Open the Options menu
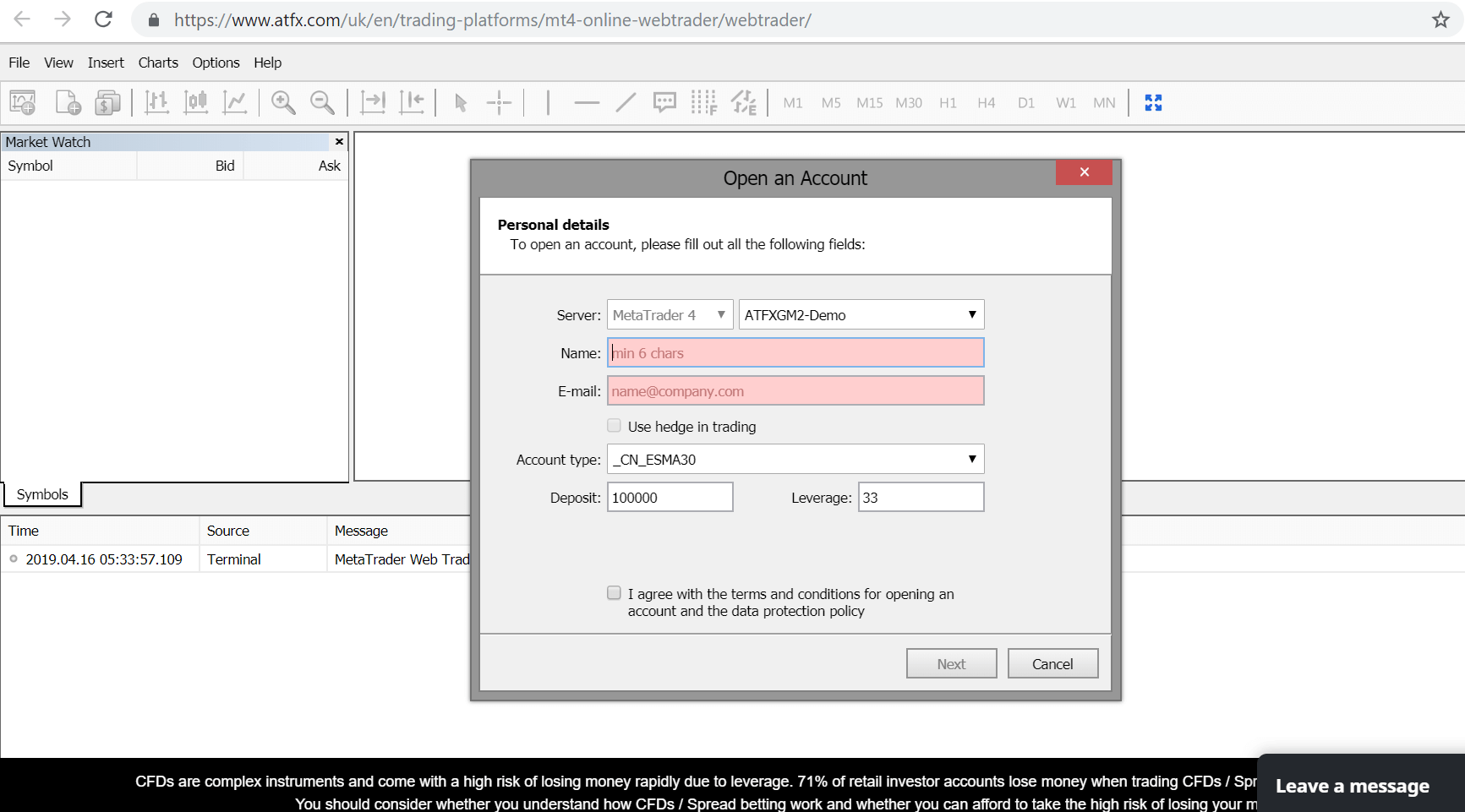This screenshot has height=812, width=1465. tap(216, 63)
